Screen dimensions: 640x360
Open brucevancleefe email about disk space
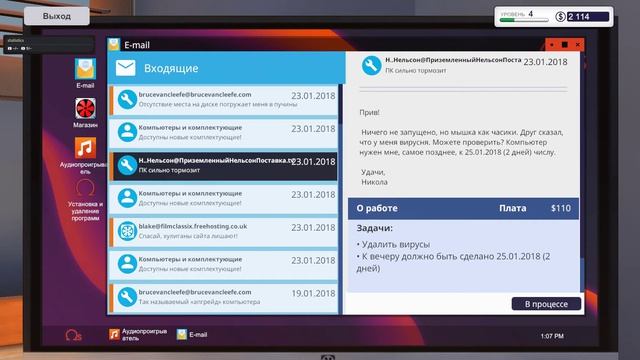point(224,100)
